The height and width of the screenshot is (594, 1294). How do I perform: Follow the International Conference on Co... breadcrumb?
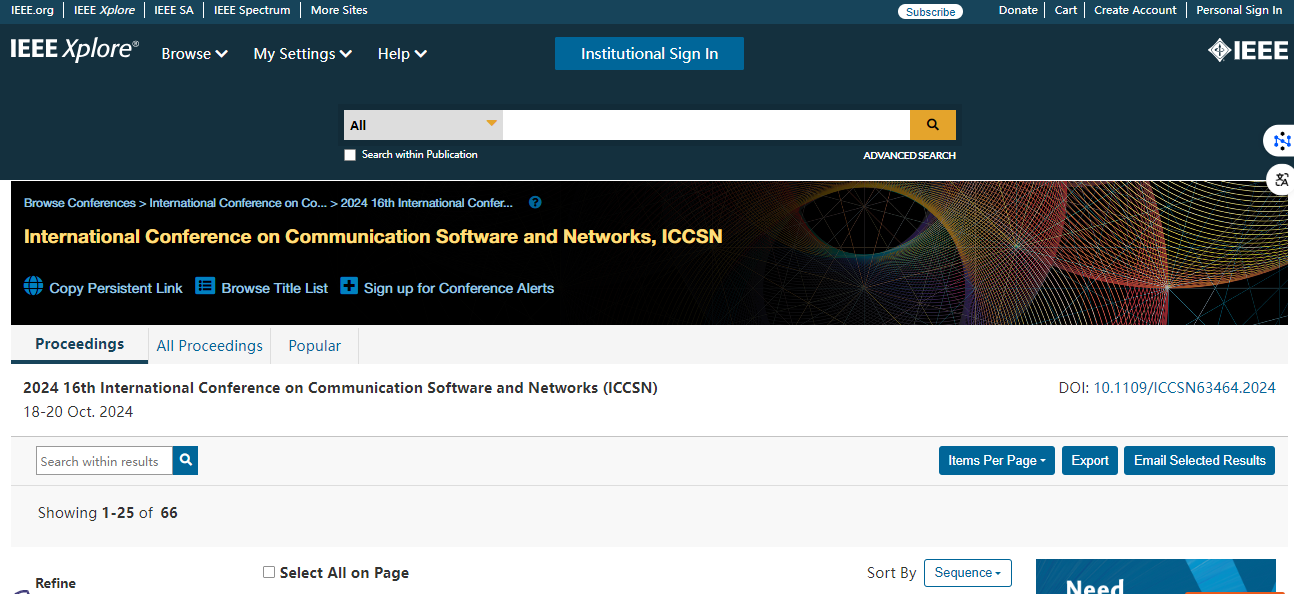click(238, 203)
